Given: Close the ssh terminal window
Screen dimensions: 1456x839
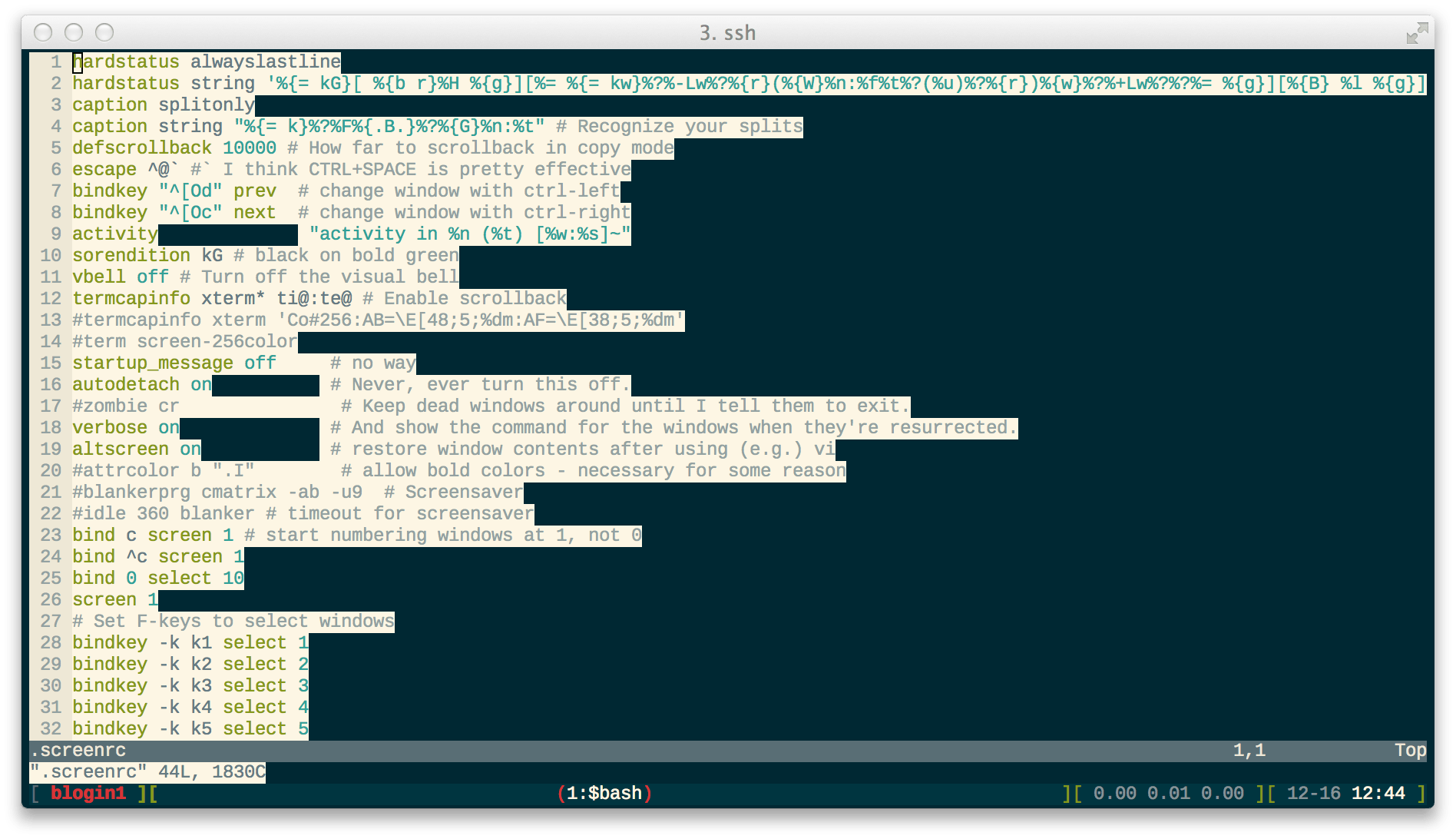Looking at the screenshot, I should 44,32.
